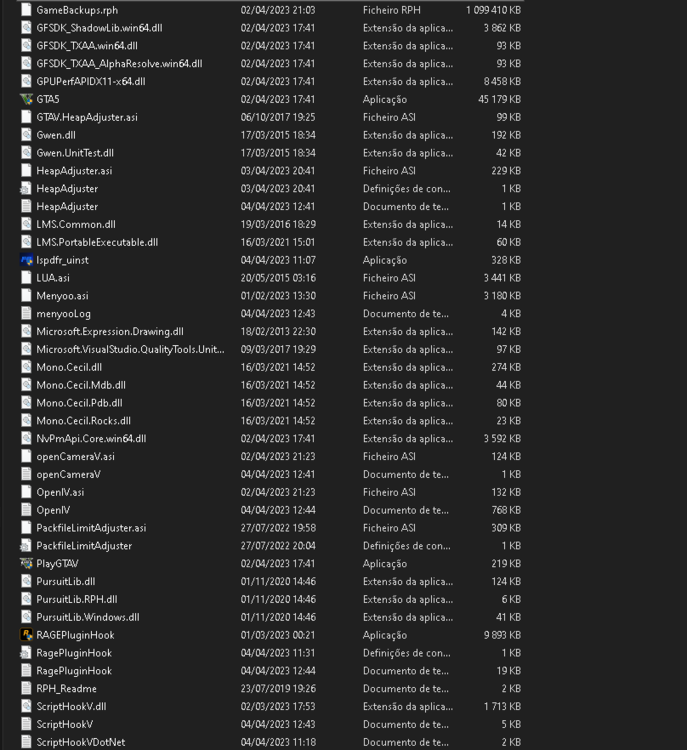Select the RPH_Readme file name
This screenshot has height=750, width=687.
pyautogui.click(x=66, y=689)
